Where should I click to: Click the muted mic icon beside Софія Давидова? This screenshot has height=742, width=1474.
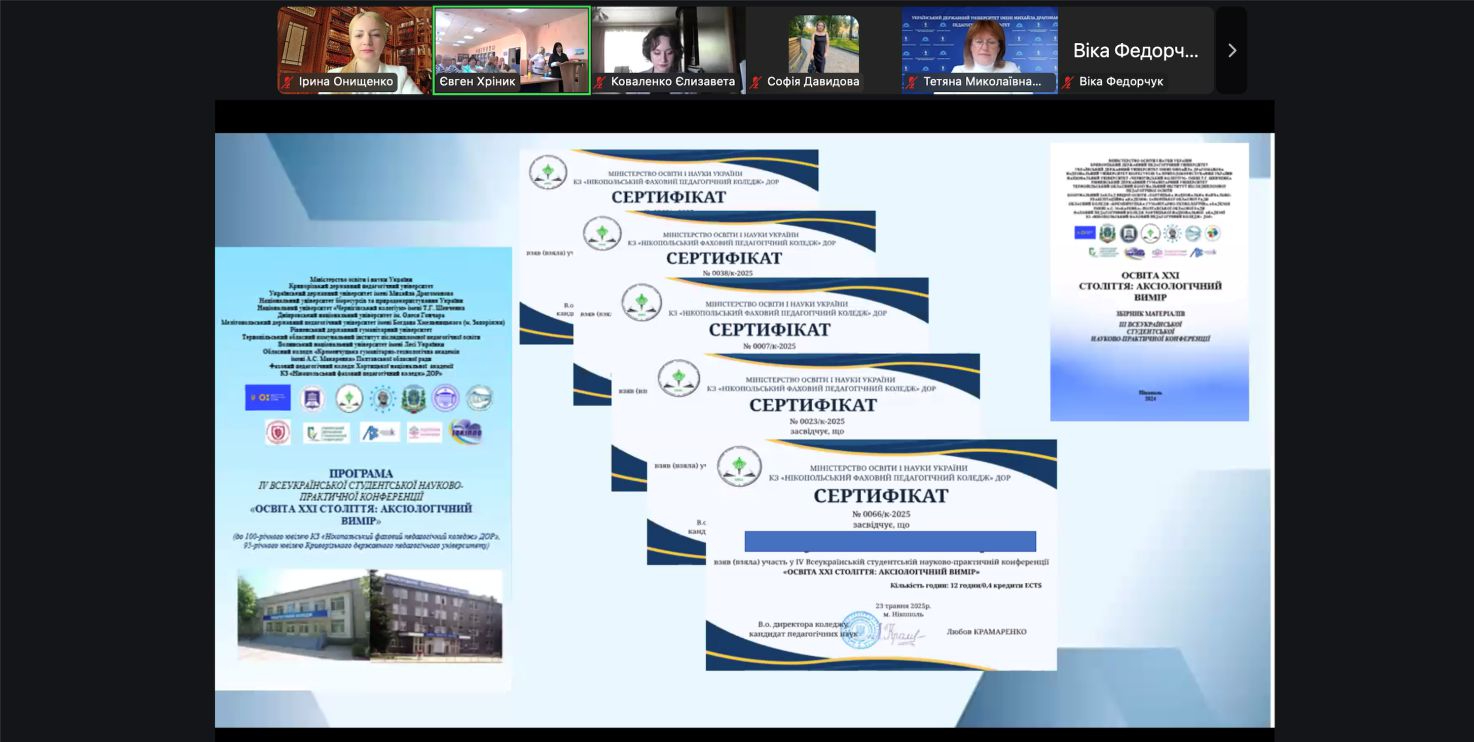coord(757,82)
